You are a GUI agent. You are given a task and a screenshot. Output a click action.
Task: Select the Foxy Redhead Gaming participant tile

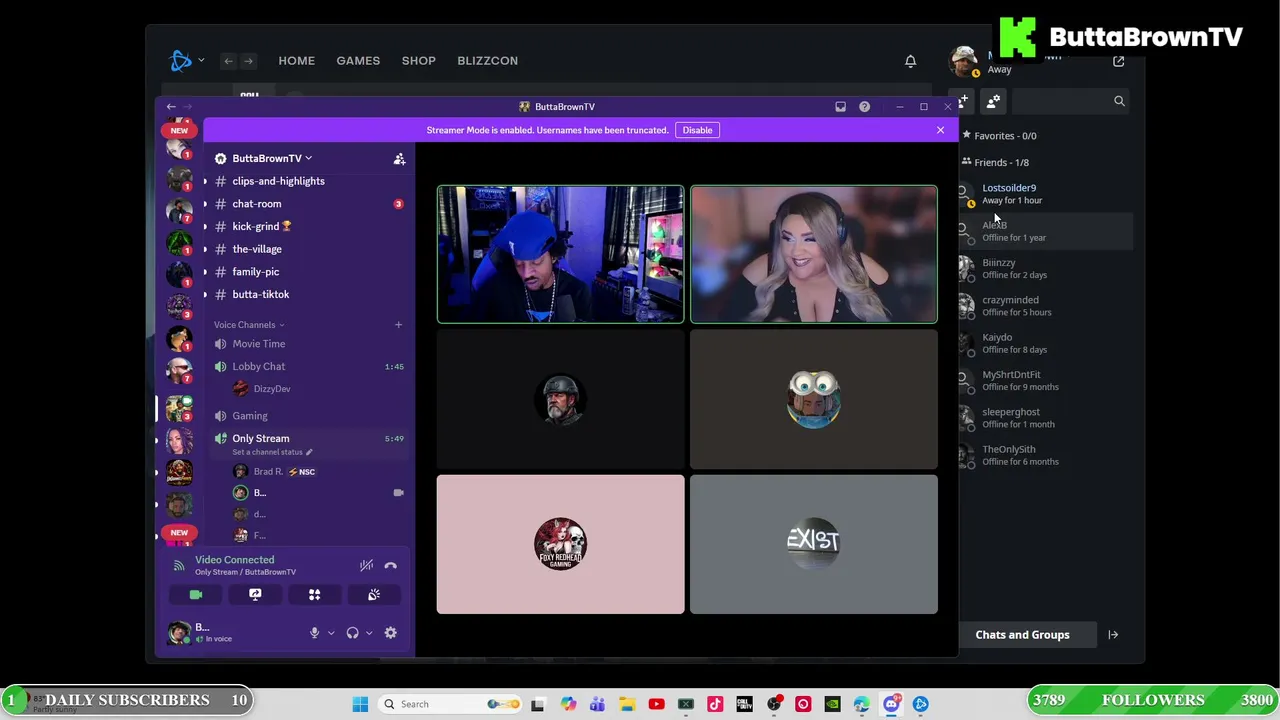point(560,544)
